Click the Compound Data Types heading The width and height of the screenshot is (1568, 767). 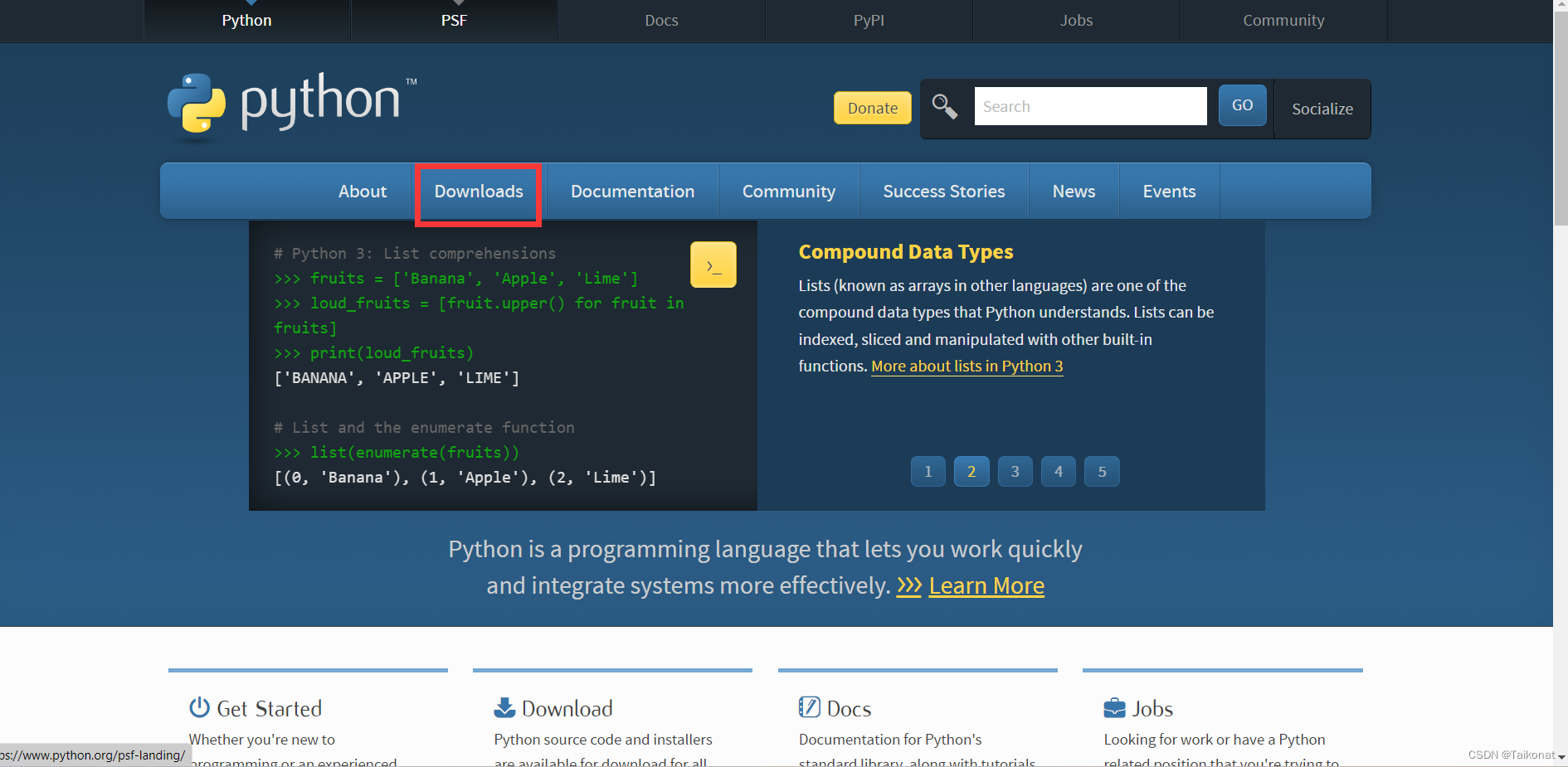(x=906, y=252)
